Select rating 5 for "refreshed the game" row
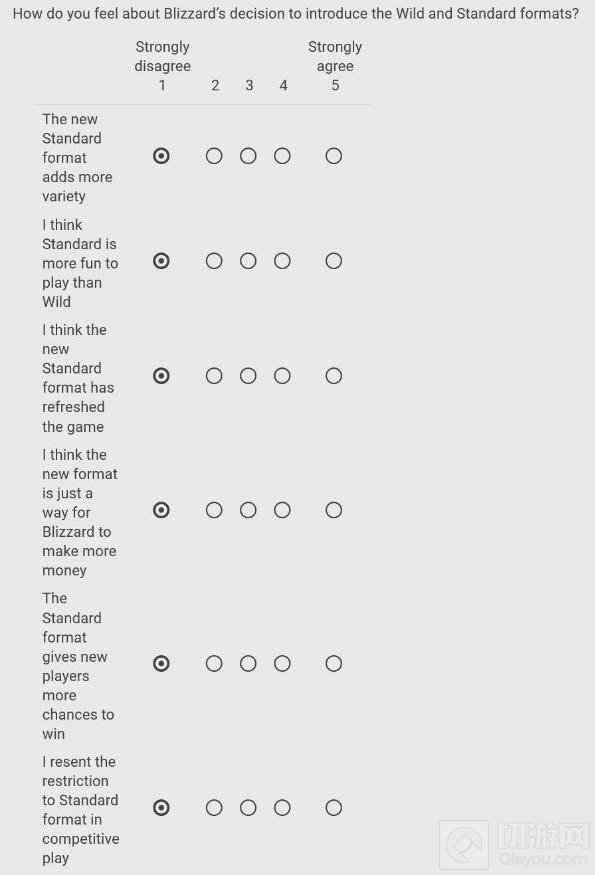This screenshot has height=875, width=595. pyautogui.click(x=334, y=376)
